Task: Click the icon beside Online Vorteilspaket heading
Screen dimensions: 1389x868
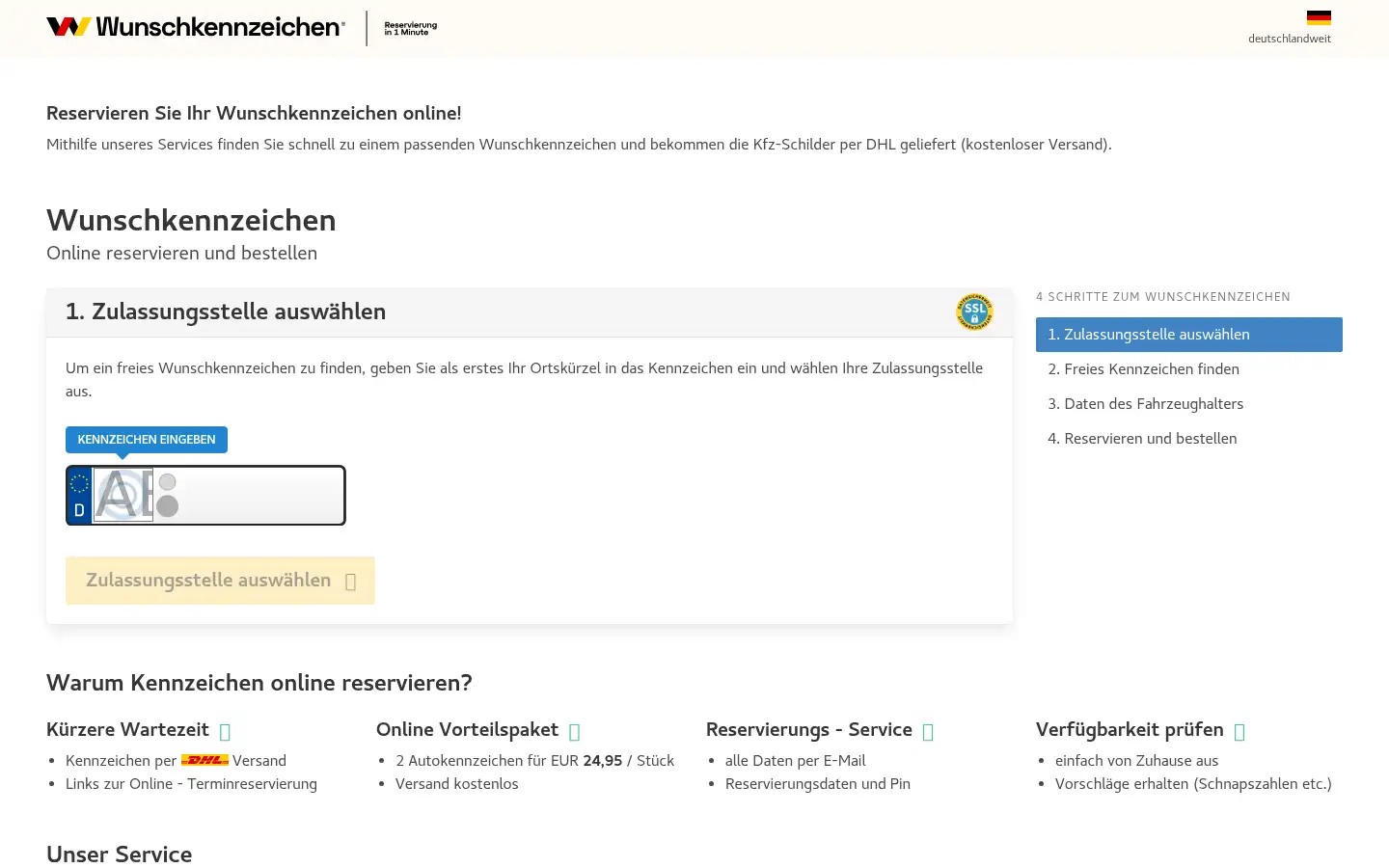Action: tap(574, 732)
